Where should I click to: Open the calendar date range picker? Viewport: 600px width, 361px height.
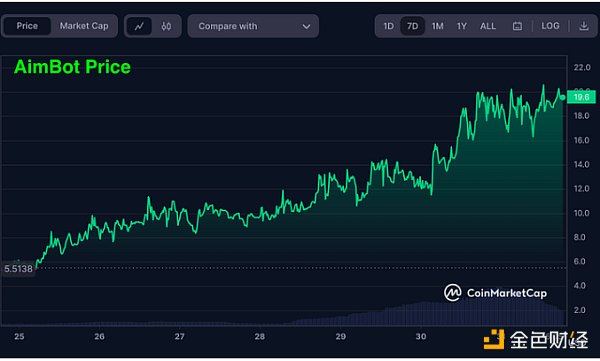(x=517, y=26)
